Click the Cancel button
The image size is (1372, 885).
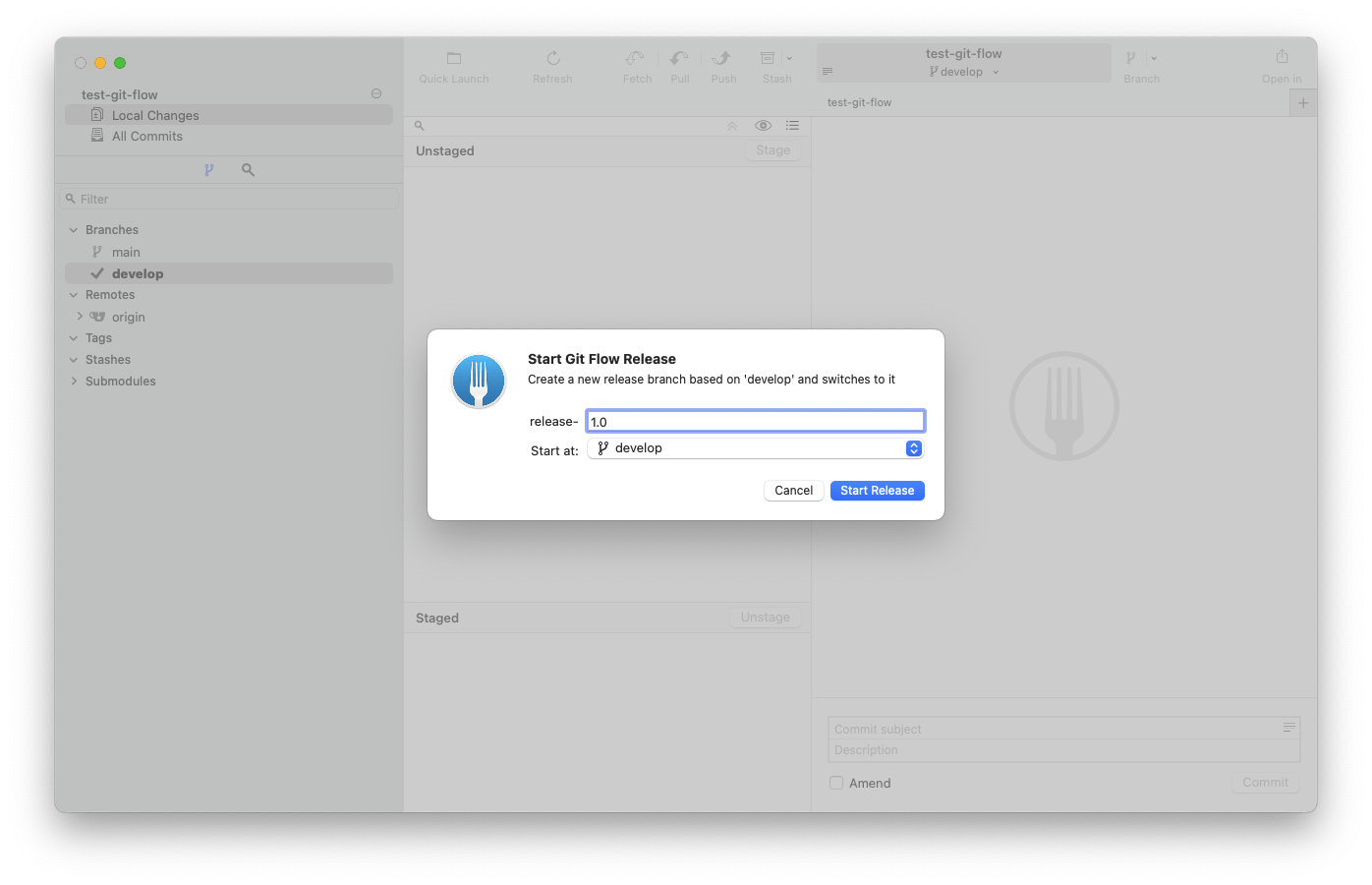[793, 491]
